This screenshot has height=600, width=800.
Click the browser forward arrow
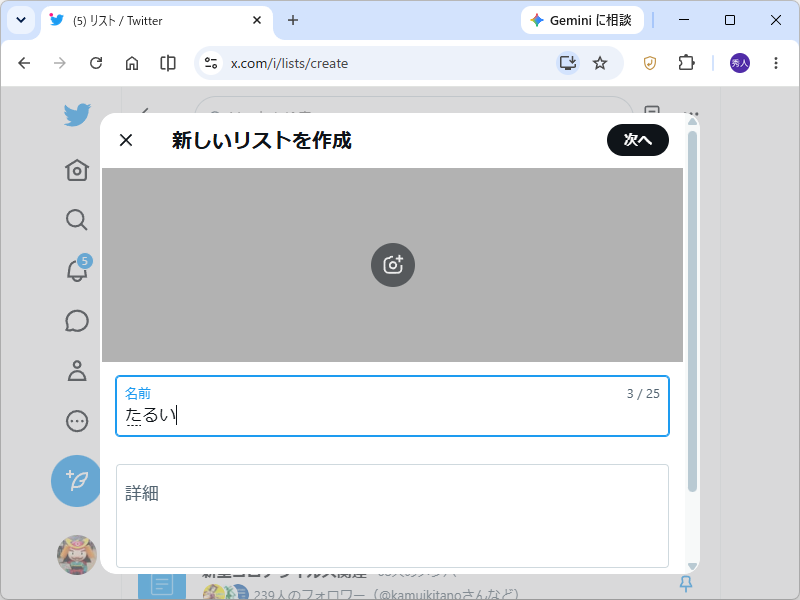60,63
